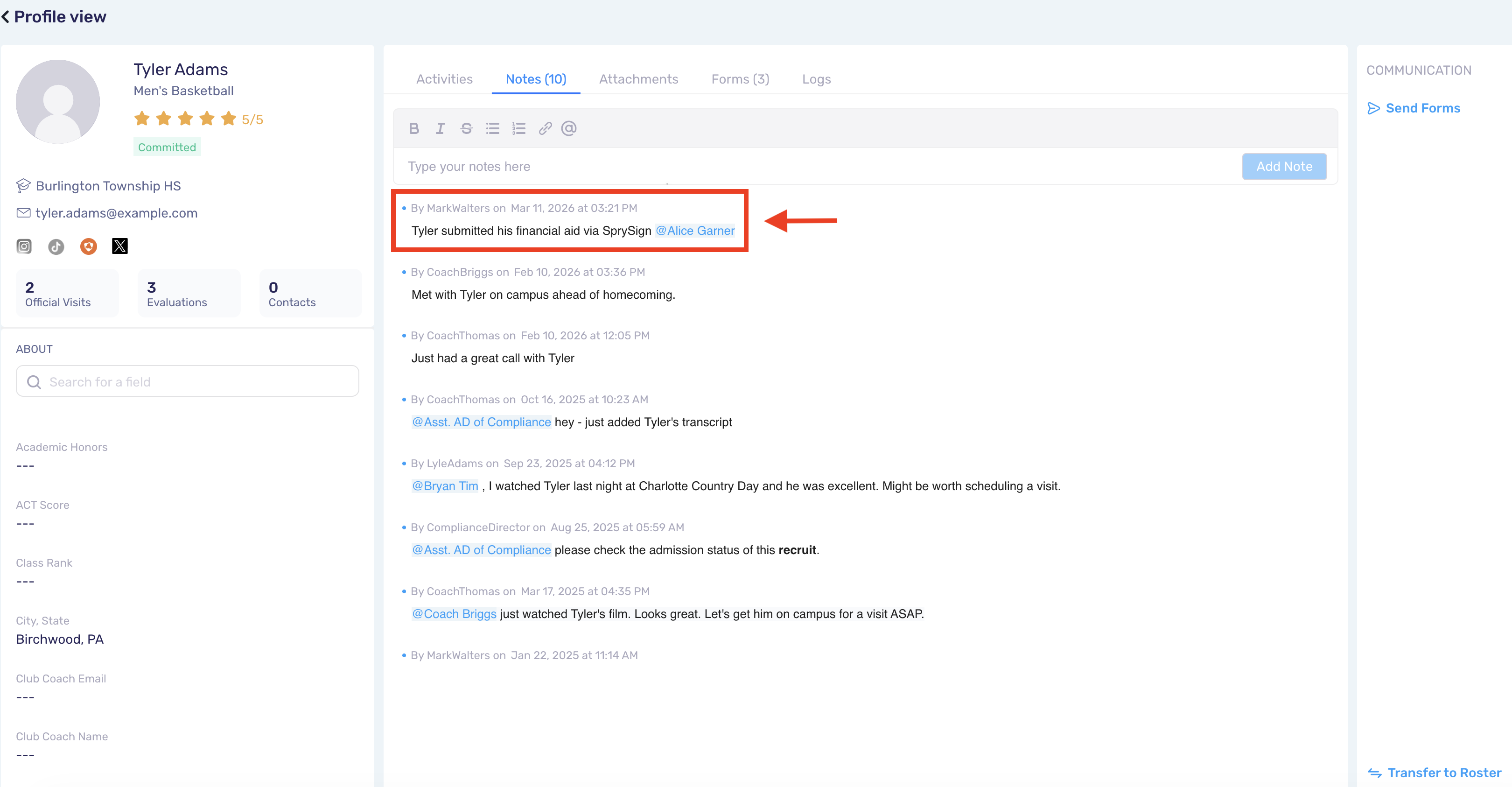Toggle italic formatting in notes editor
The image size is (1512, 787).
click(440, 128)
